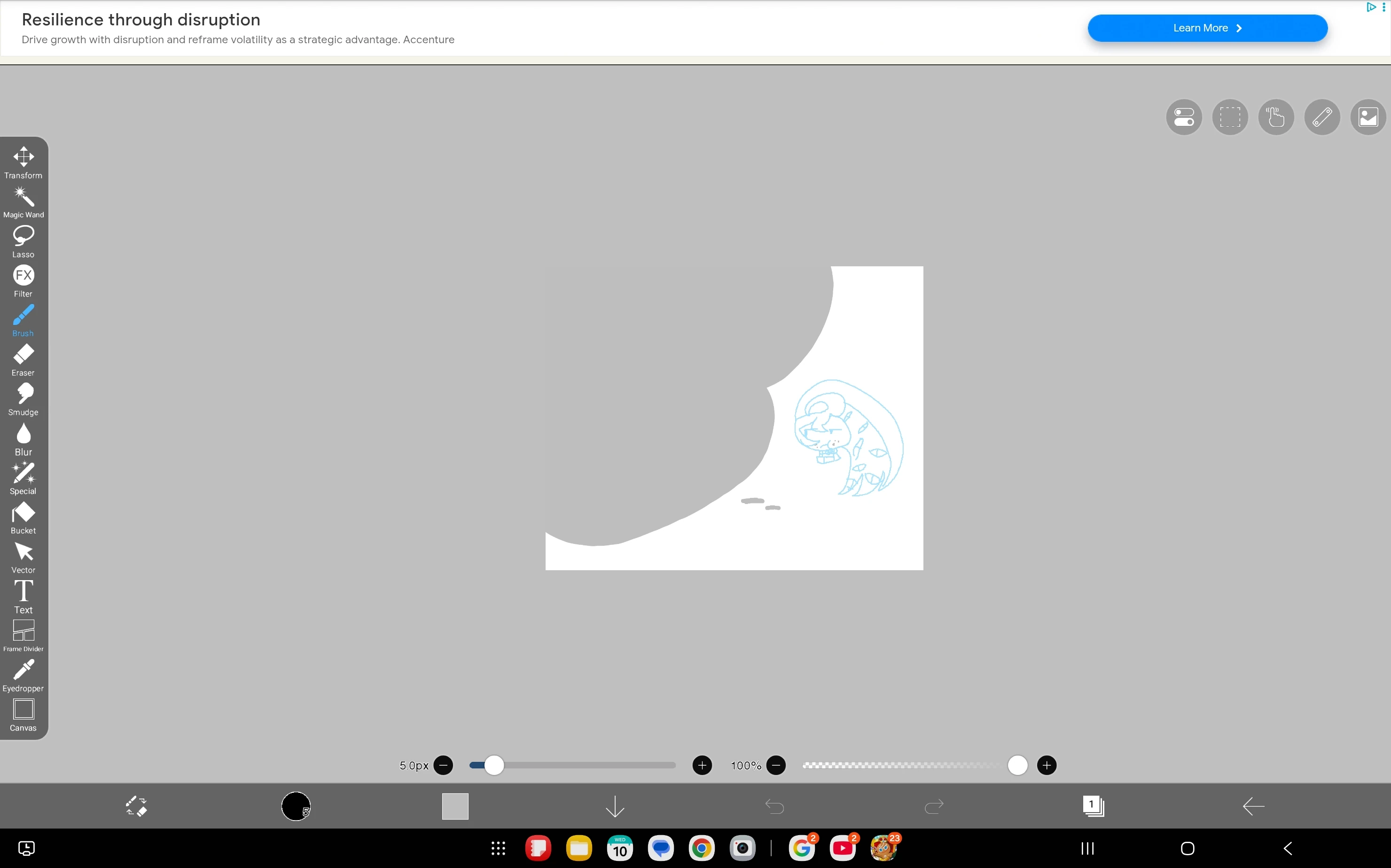Toggle the quick settings switches panel
The image size is (1391, 868).
pos(1184,117)
